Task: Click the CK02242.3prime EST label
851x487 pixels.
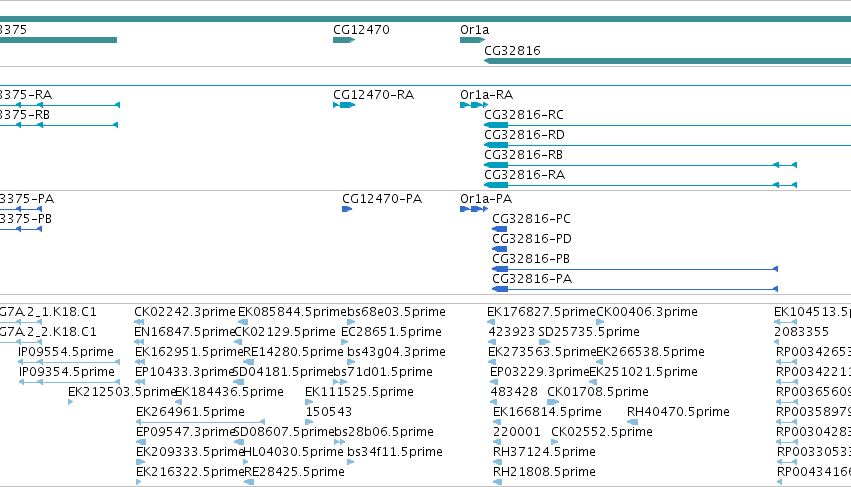Action: (x=185, y=312)
